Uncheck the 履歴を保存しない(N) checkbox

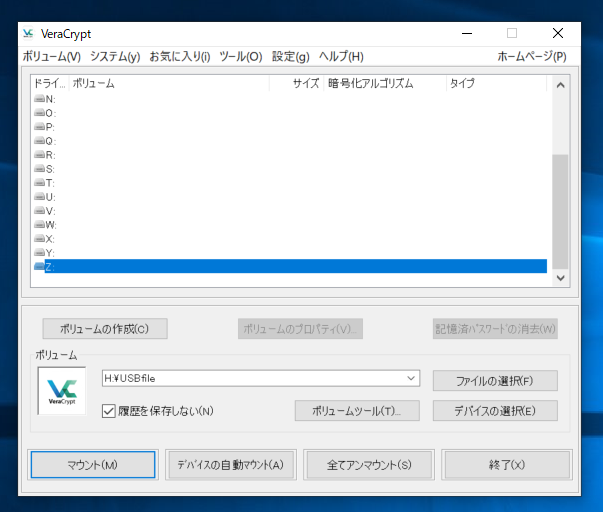click(110, 410)
